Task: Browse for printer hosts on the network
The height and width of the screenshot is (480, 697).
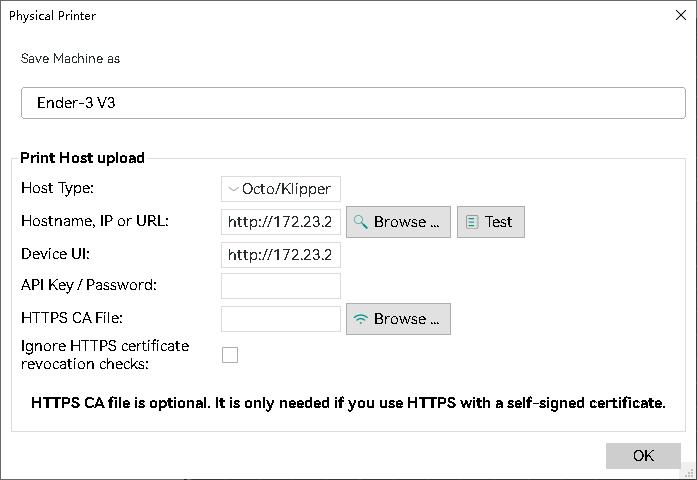Action: pos(398,222)
